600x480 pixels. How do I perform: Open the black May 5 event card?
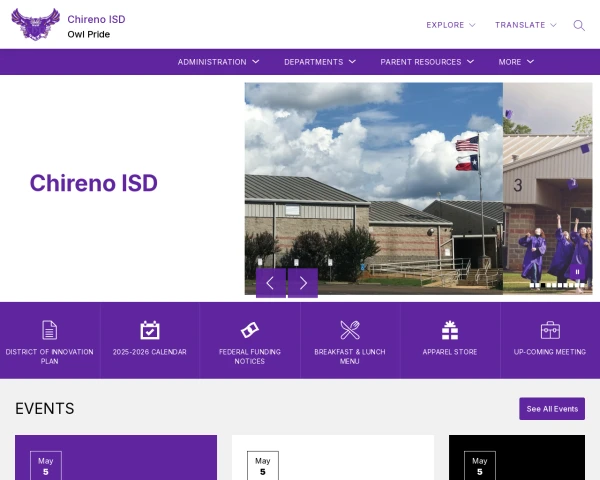[x=517, y=457]
